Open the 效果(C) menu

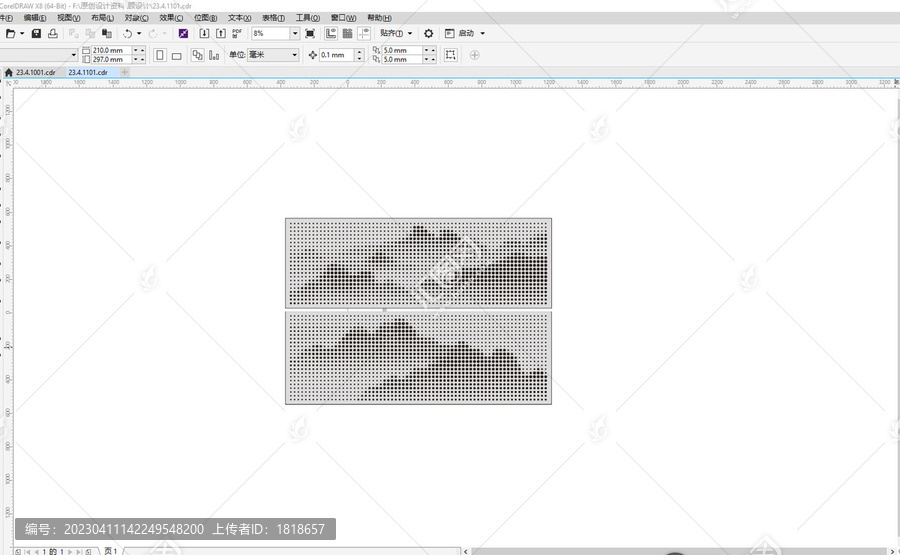point(171,18)
